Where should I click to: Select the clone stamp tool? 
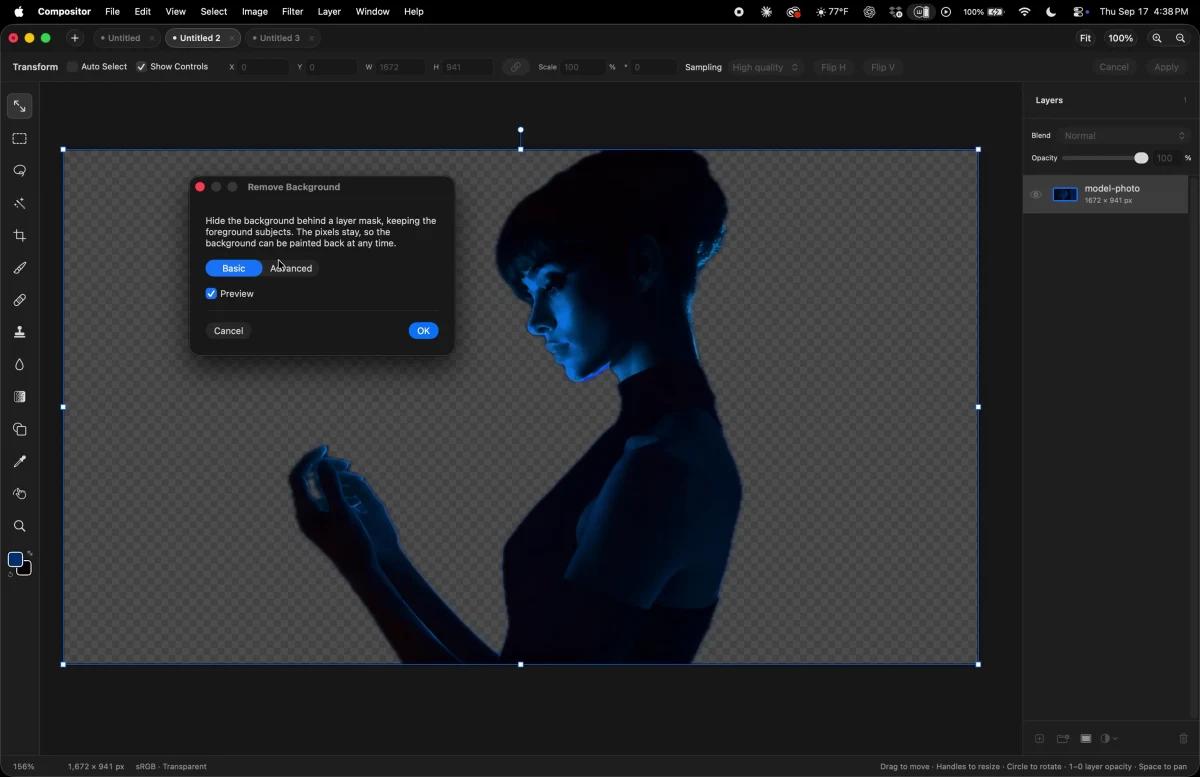pos(19,332)
